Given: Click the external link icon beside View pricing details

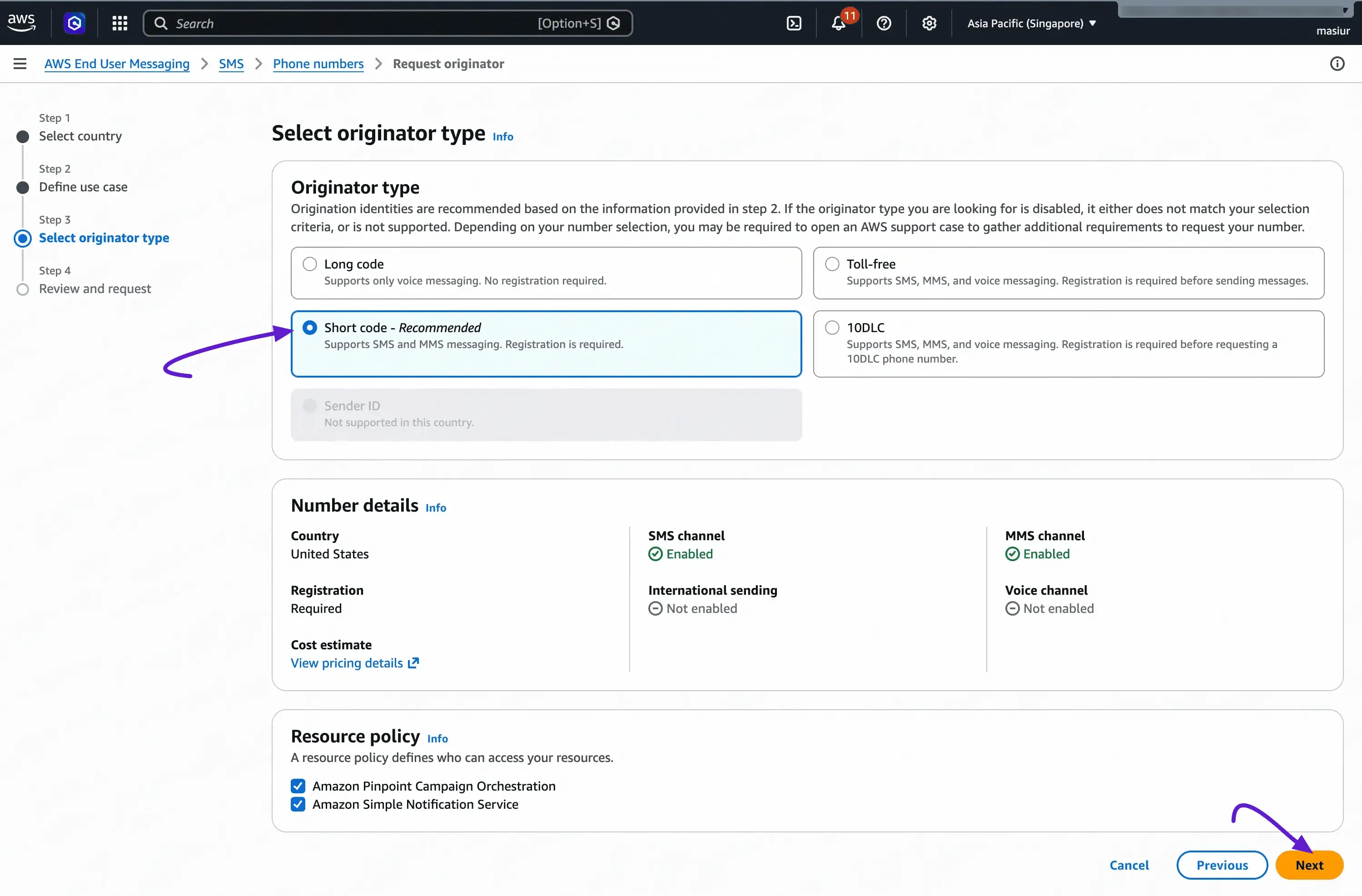Looking at the screenshot, I should 413,662.
